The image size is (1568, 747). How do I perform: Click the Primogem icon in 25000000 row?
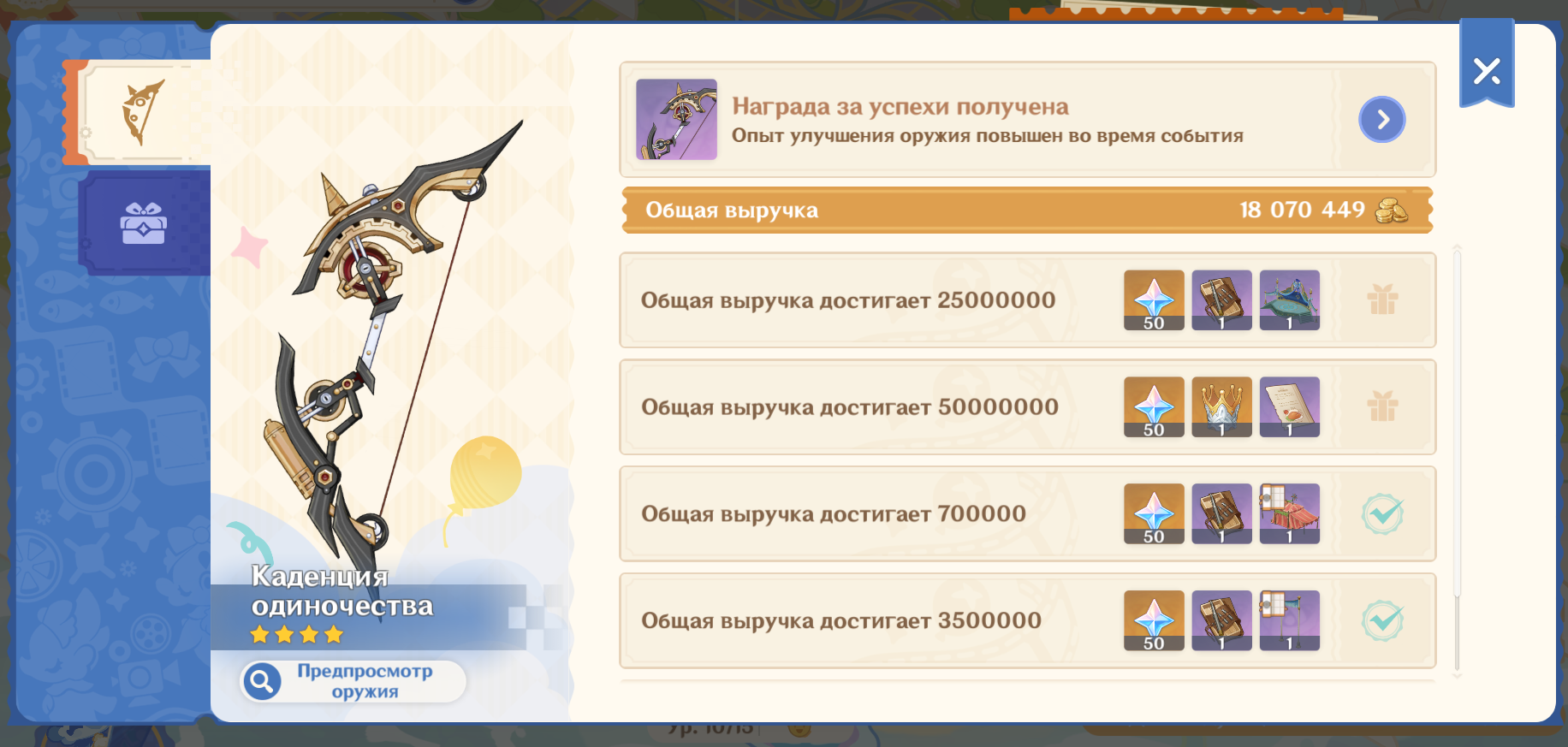coord(1154,300)
